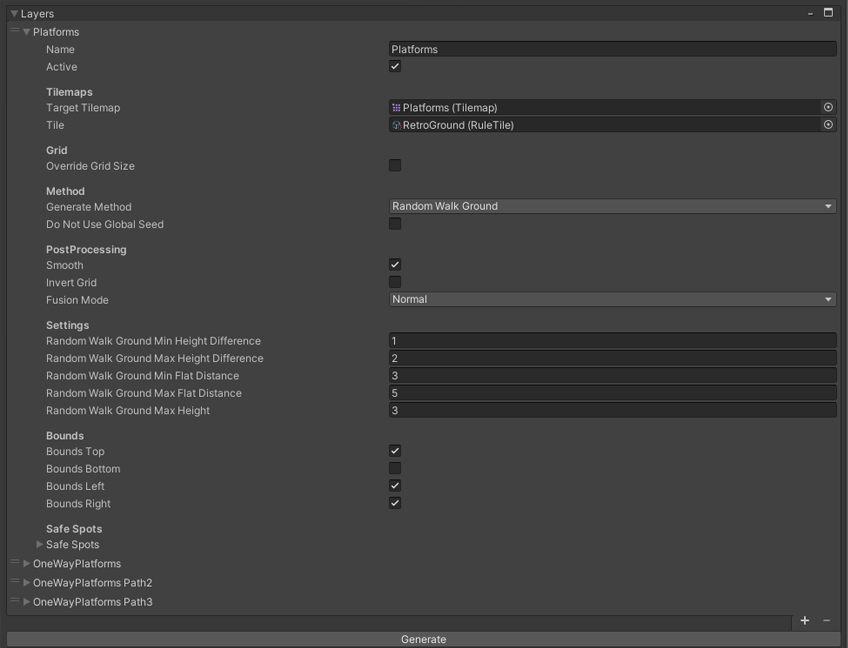Open object picker for Tile field
848x648 pixels.
(x=828, y=125)
